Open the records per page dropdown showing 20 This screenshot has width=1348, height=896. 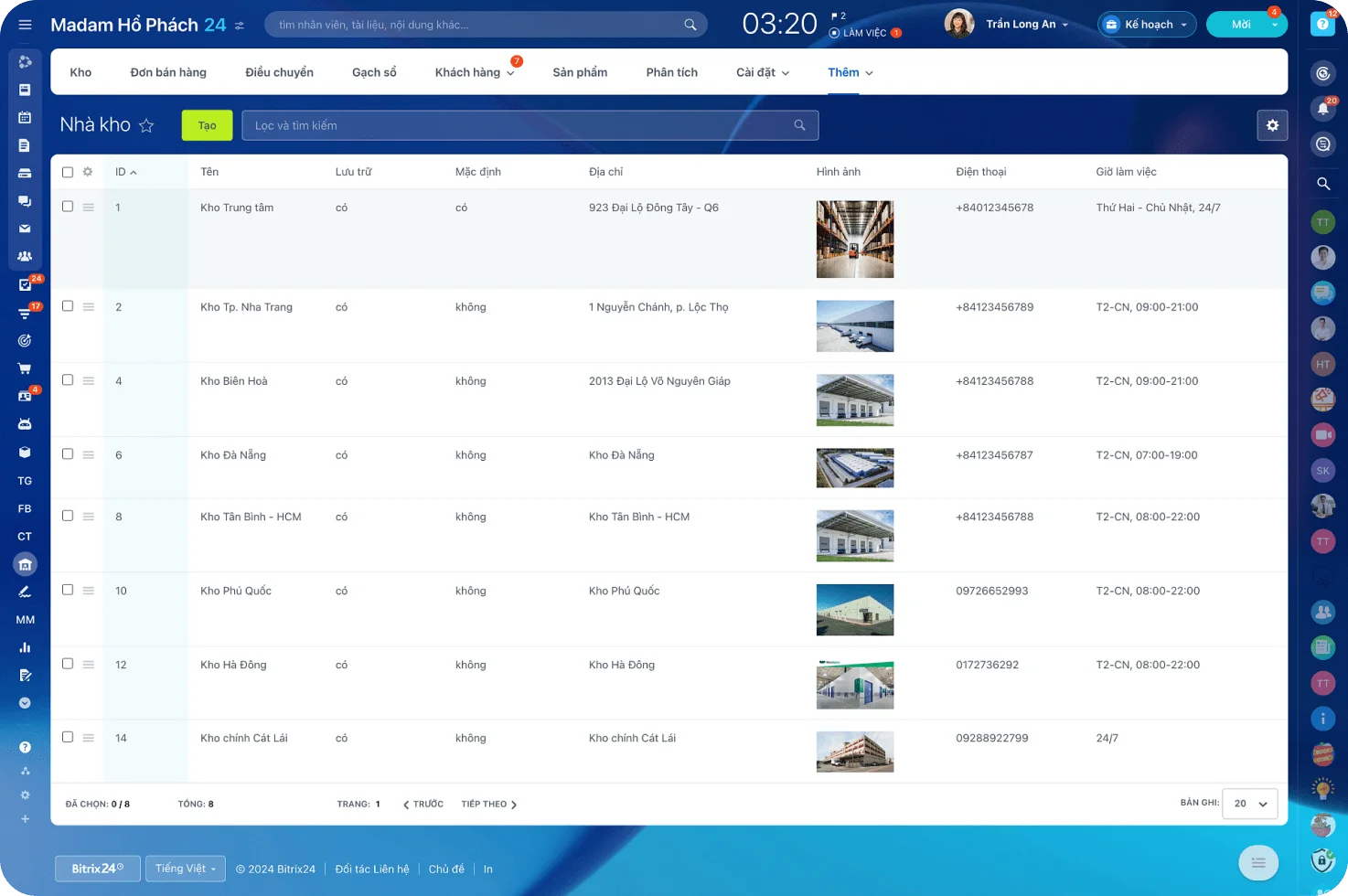point(1249,804)
